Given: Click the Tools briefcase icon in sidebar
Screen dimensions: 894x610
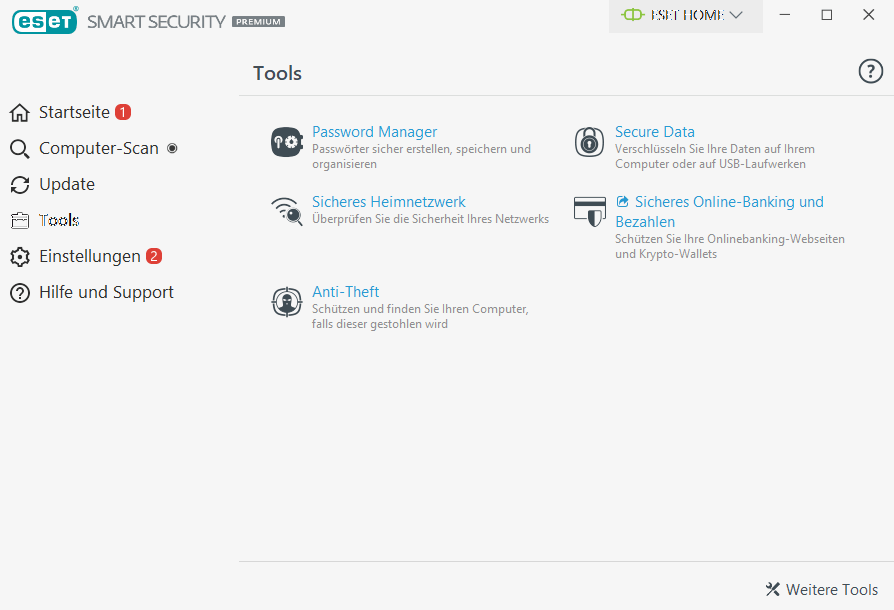Looking at the screenshot, I should [20, 221].
